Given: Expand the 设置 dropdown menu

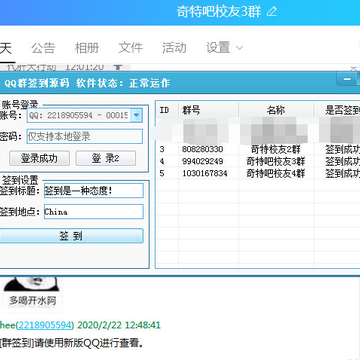Looking at the screenshot, I should (224, 48).
